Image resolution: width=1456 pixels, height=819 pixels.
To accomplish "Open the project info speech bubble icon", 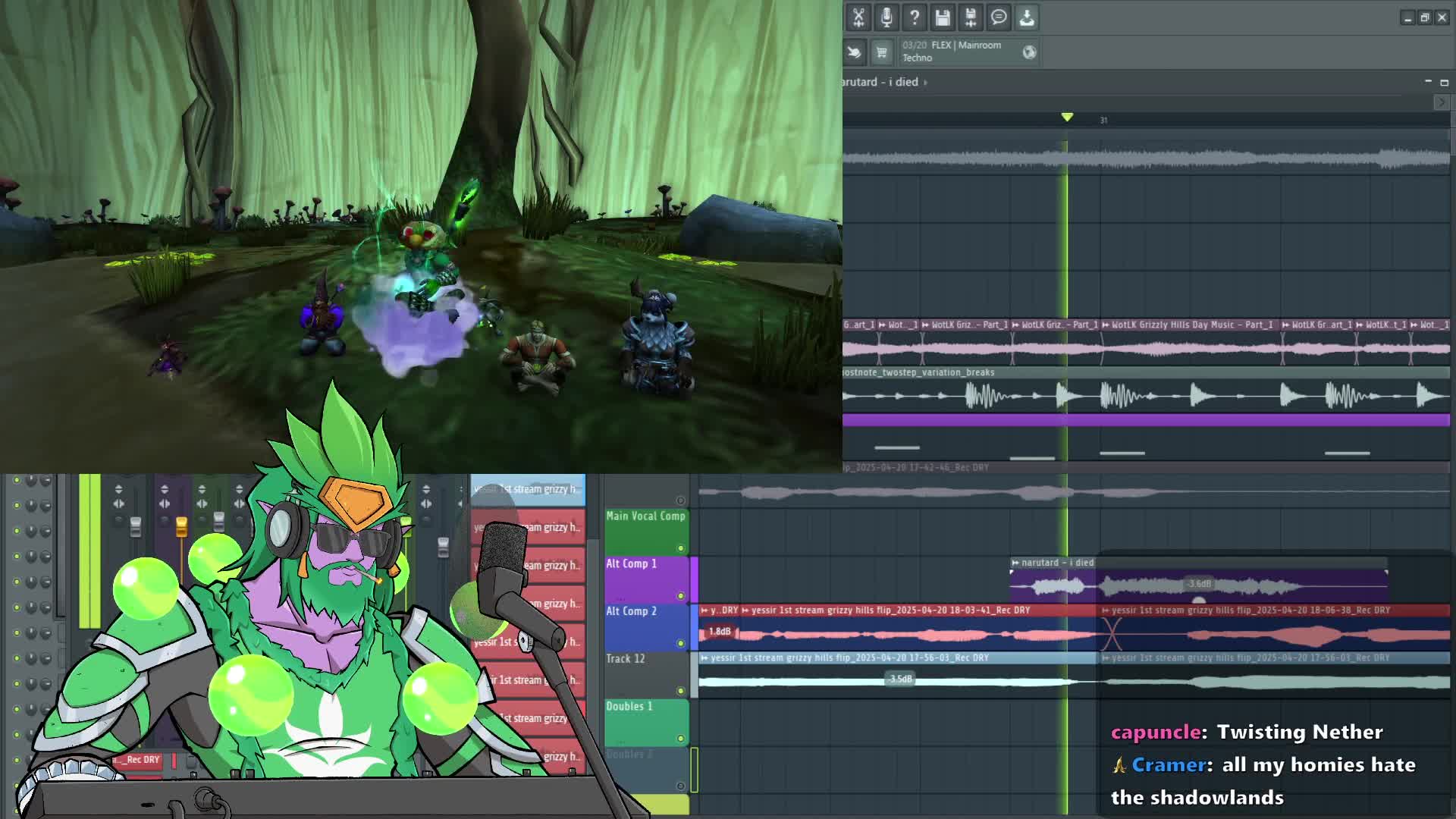I will coord(998,17).
